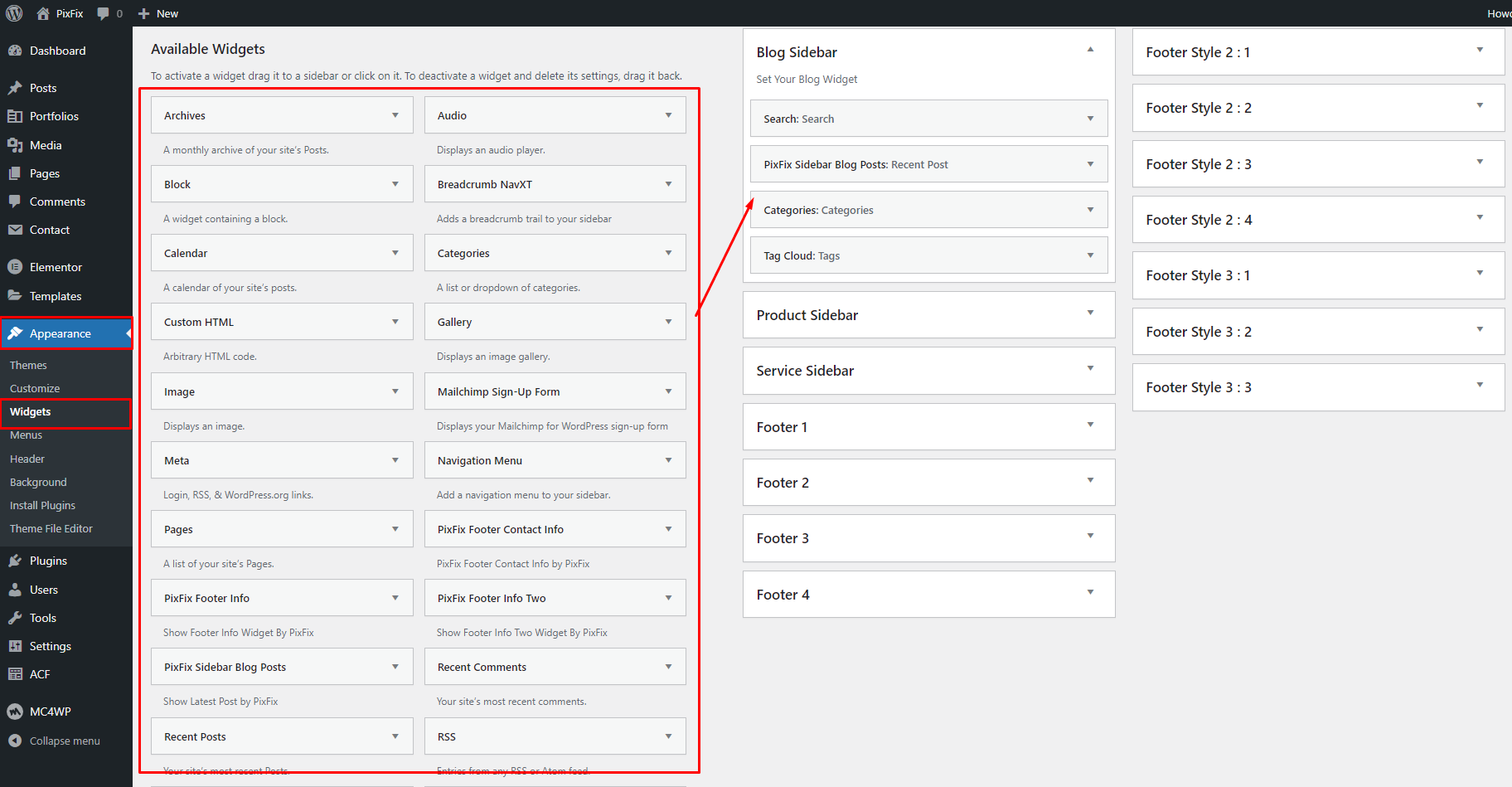Viewport: 1512px width, 787px height.
Task: Click the Users person icon
Action: tap(15, 590)
